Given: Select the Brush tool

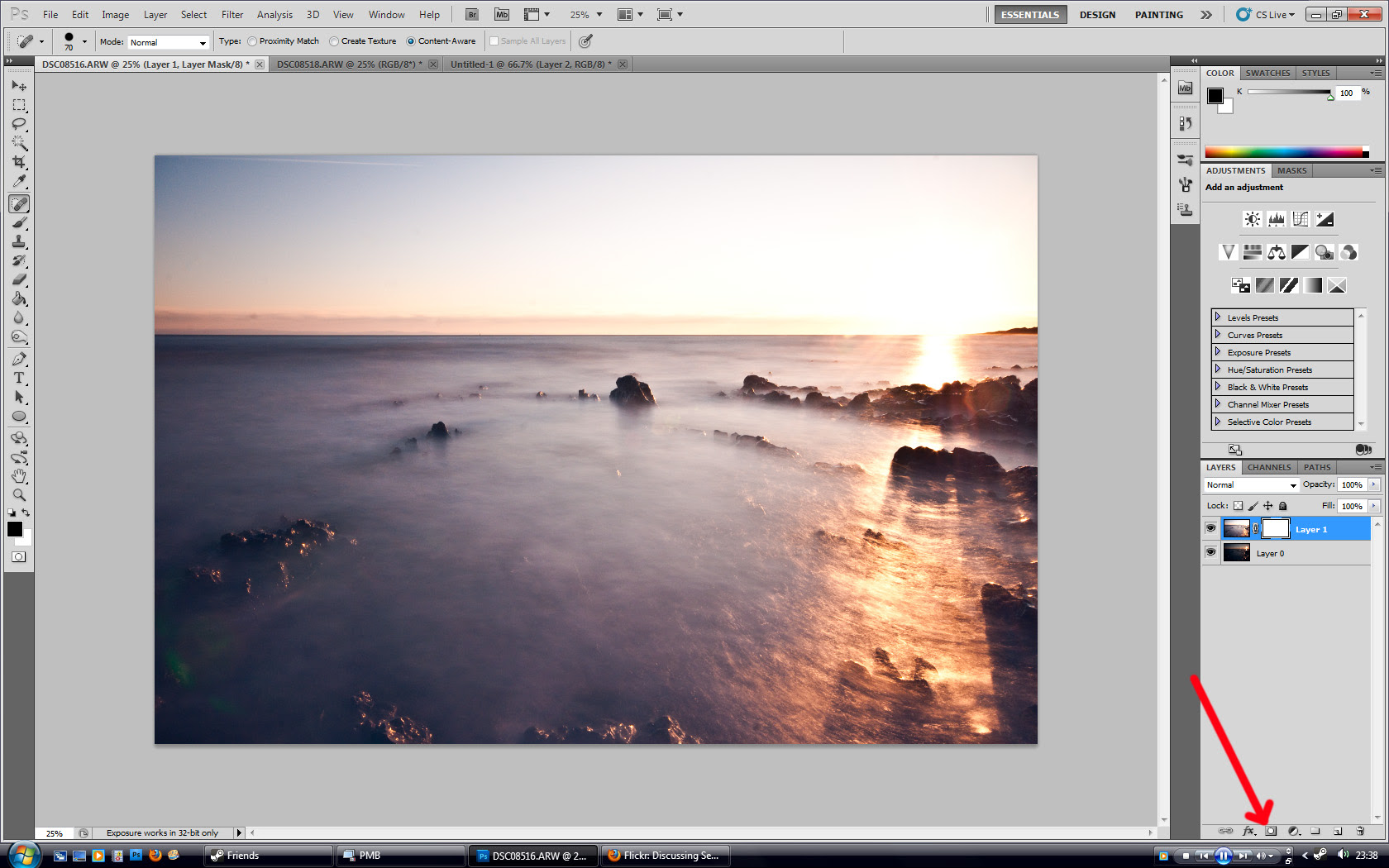Looking at the screenshot, I should coord(19,222).
